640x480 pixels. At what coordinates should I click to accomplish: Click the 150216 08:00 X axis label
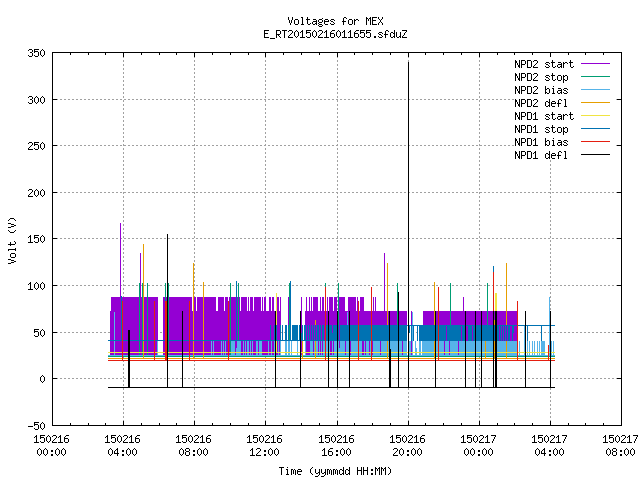[x=193, y=446]
